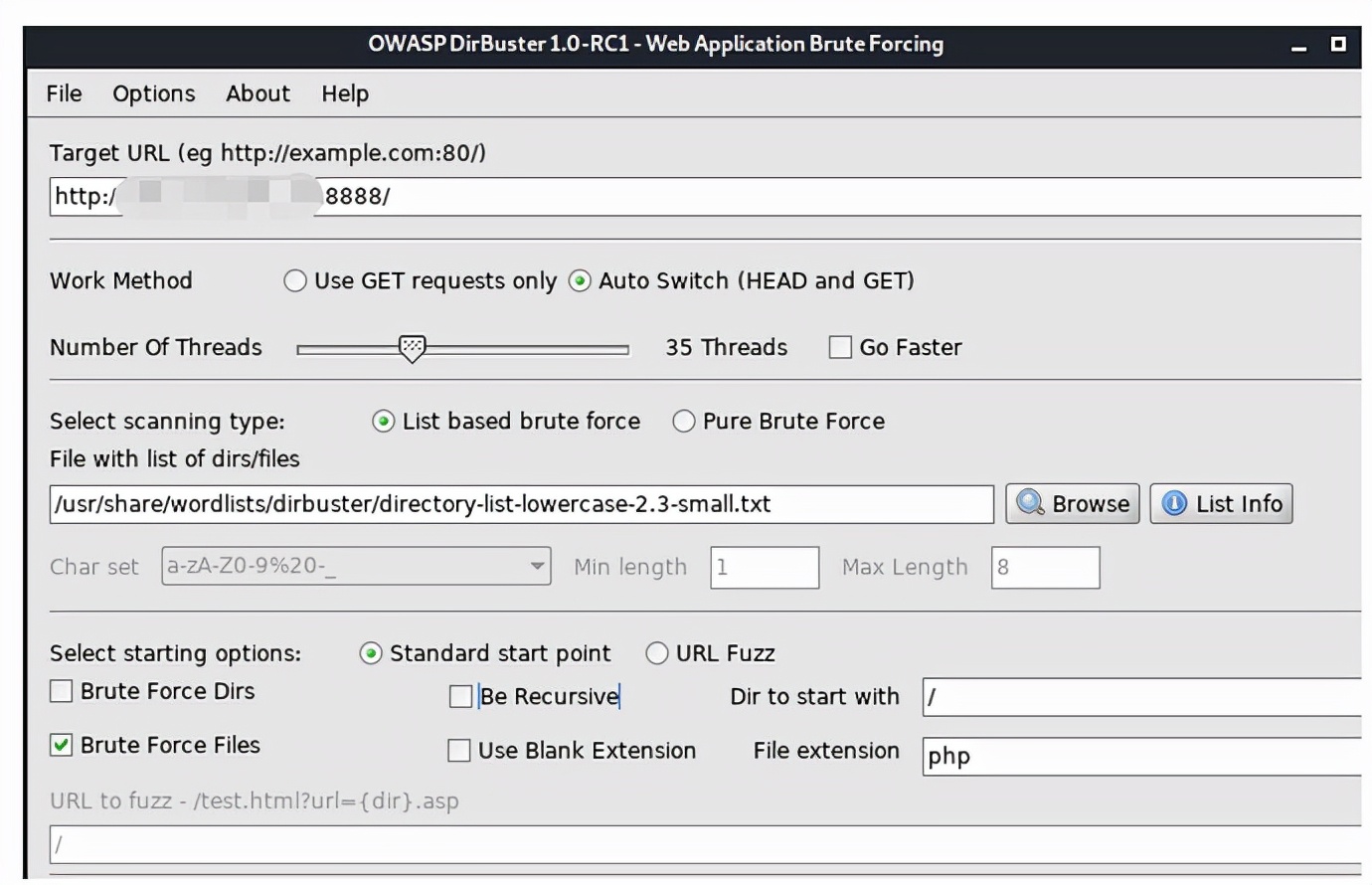The height and width of the screenshot is (885, 1372).
Task: Open the Char set dropdown
Action: coord(356,566)
